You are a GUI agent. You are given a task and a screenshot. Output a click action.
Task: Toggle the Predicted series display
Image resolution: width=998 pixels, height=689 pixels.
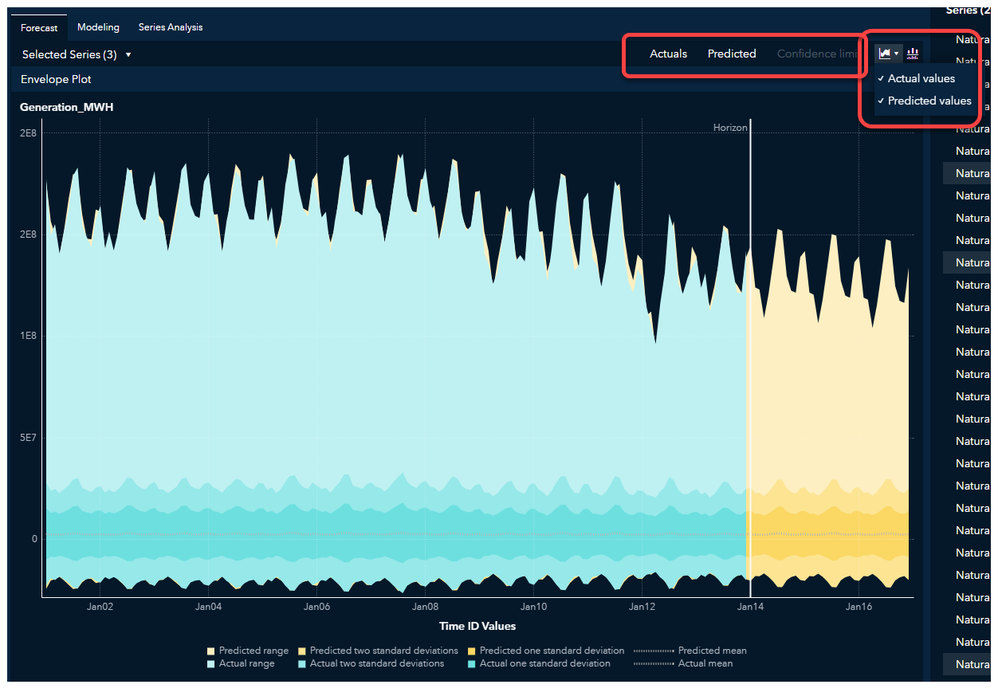coord(732,54)
